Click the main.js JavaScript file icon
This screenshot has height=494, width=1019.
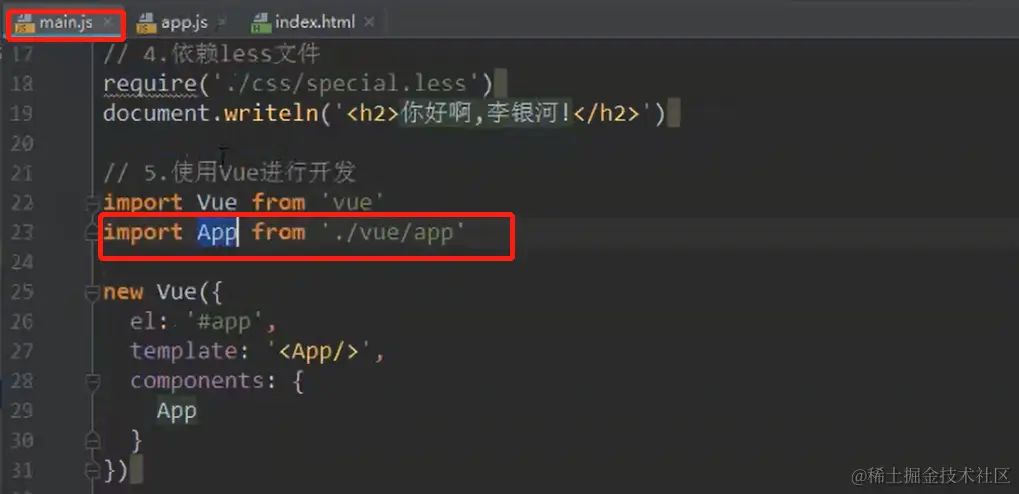pyautogui.click(x=25, y=23)
